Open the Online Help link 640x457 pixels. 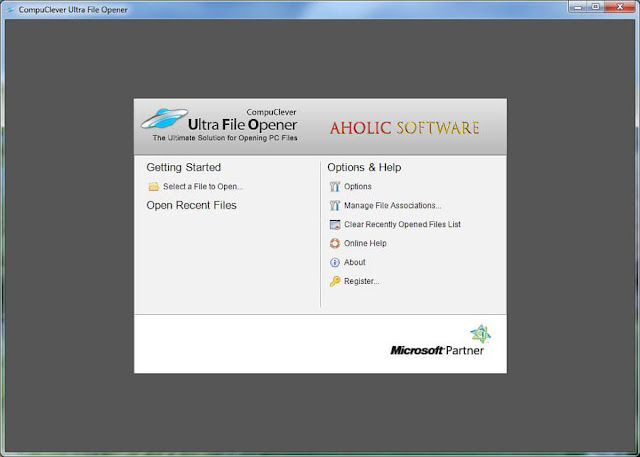(365, 243)
